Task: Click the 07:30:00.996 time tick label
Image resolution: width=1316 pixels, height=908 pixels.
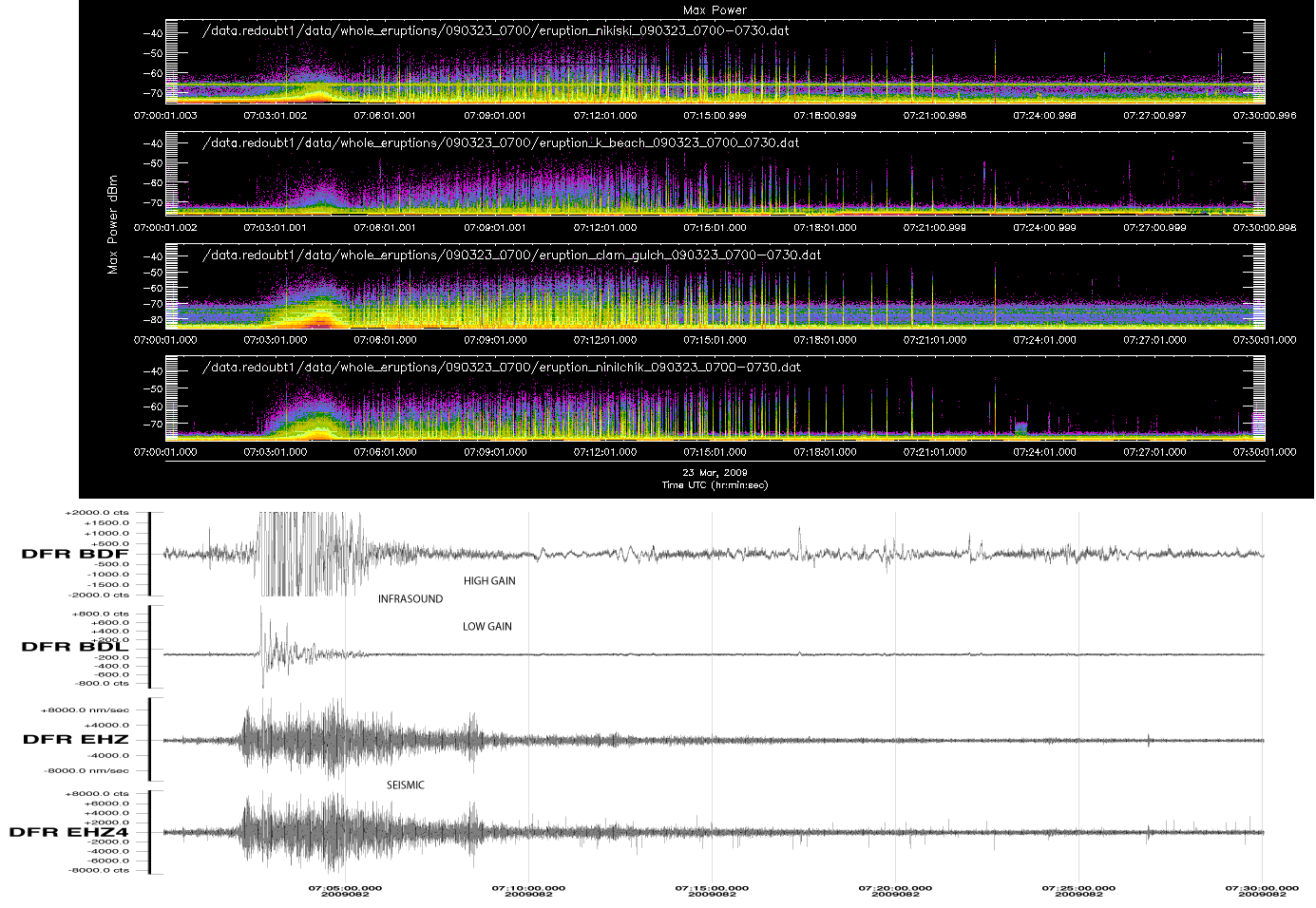Action: coord(1265,115)
